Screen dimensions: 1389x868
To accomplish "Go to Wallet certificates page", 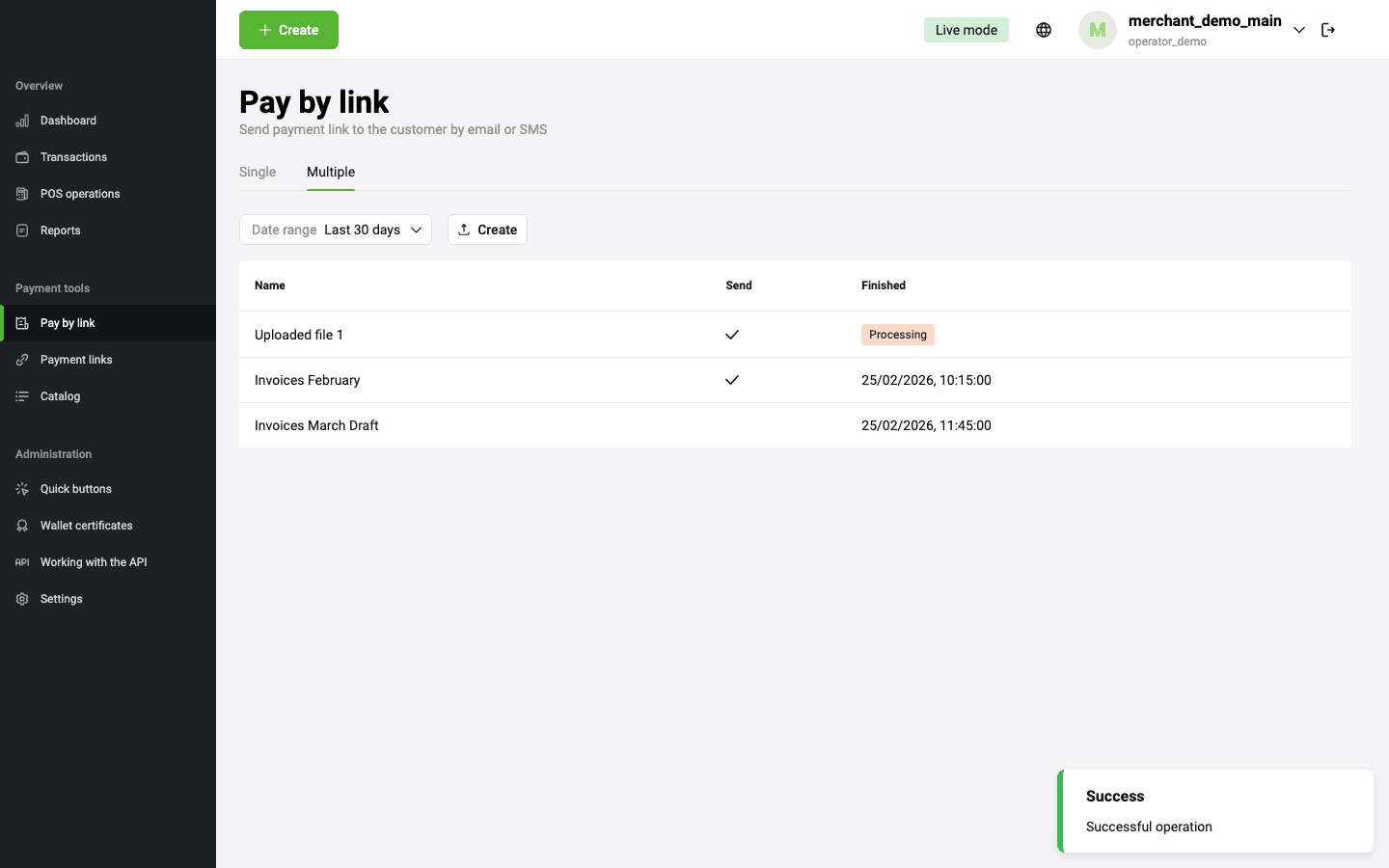I will (86, 526).
